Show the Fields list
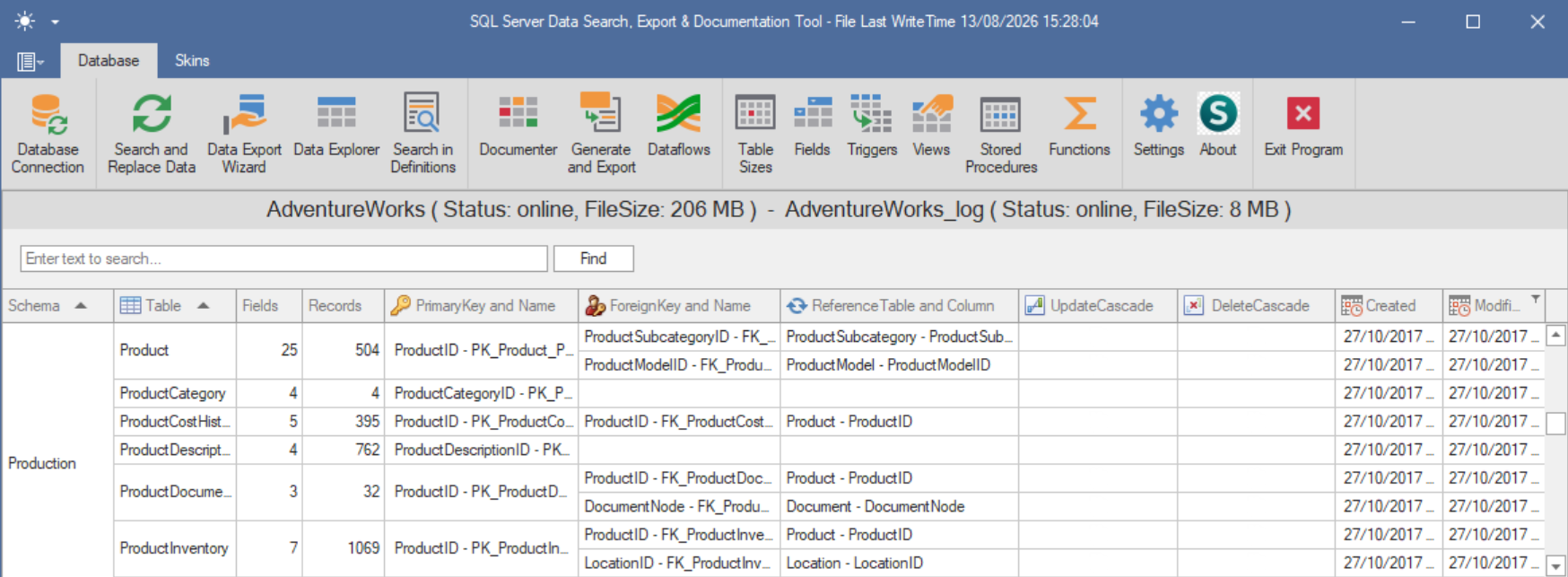The width and height of the screenshot is (1568, 577). pyautogui.click(x=812, y=126)
